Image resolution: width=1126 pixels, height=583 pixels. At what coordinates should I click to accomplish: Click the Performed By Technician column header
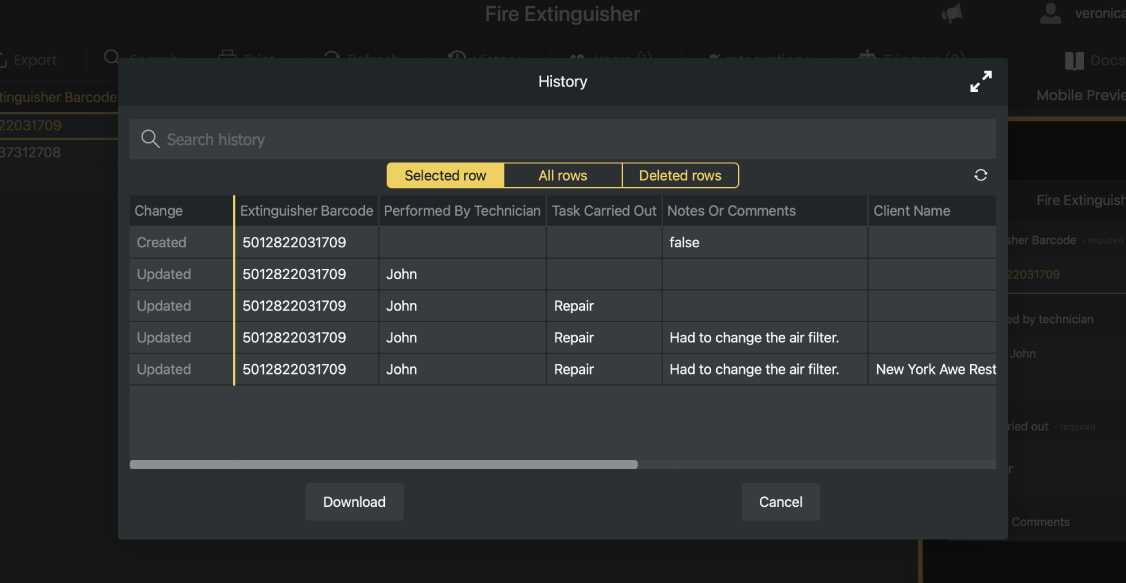point(462,211)
